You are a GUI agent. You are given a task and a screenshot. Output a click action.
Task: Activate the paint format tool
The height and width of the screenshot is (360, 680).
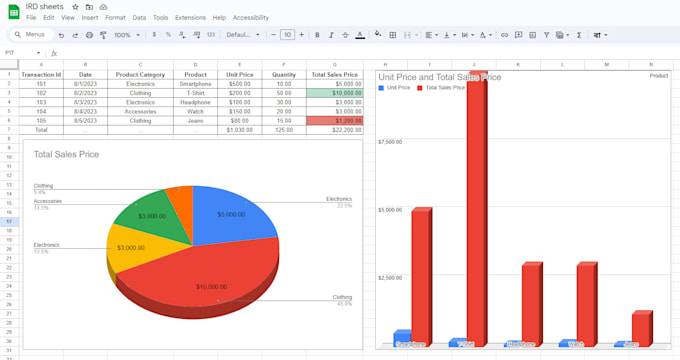103,35
